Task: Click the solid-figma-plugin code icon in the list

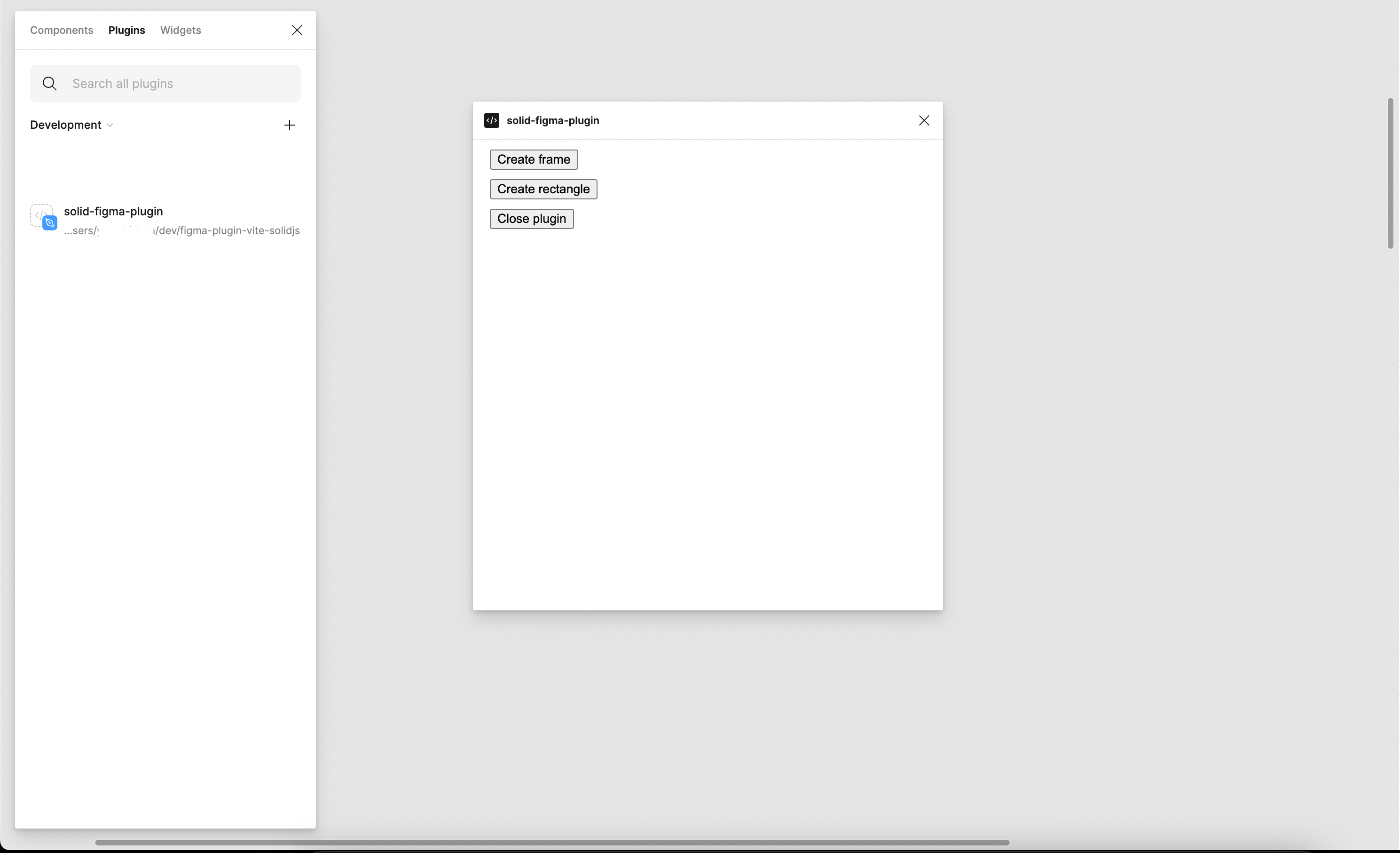Action: coord(41,216)
